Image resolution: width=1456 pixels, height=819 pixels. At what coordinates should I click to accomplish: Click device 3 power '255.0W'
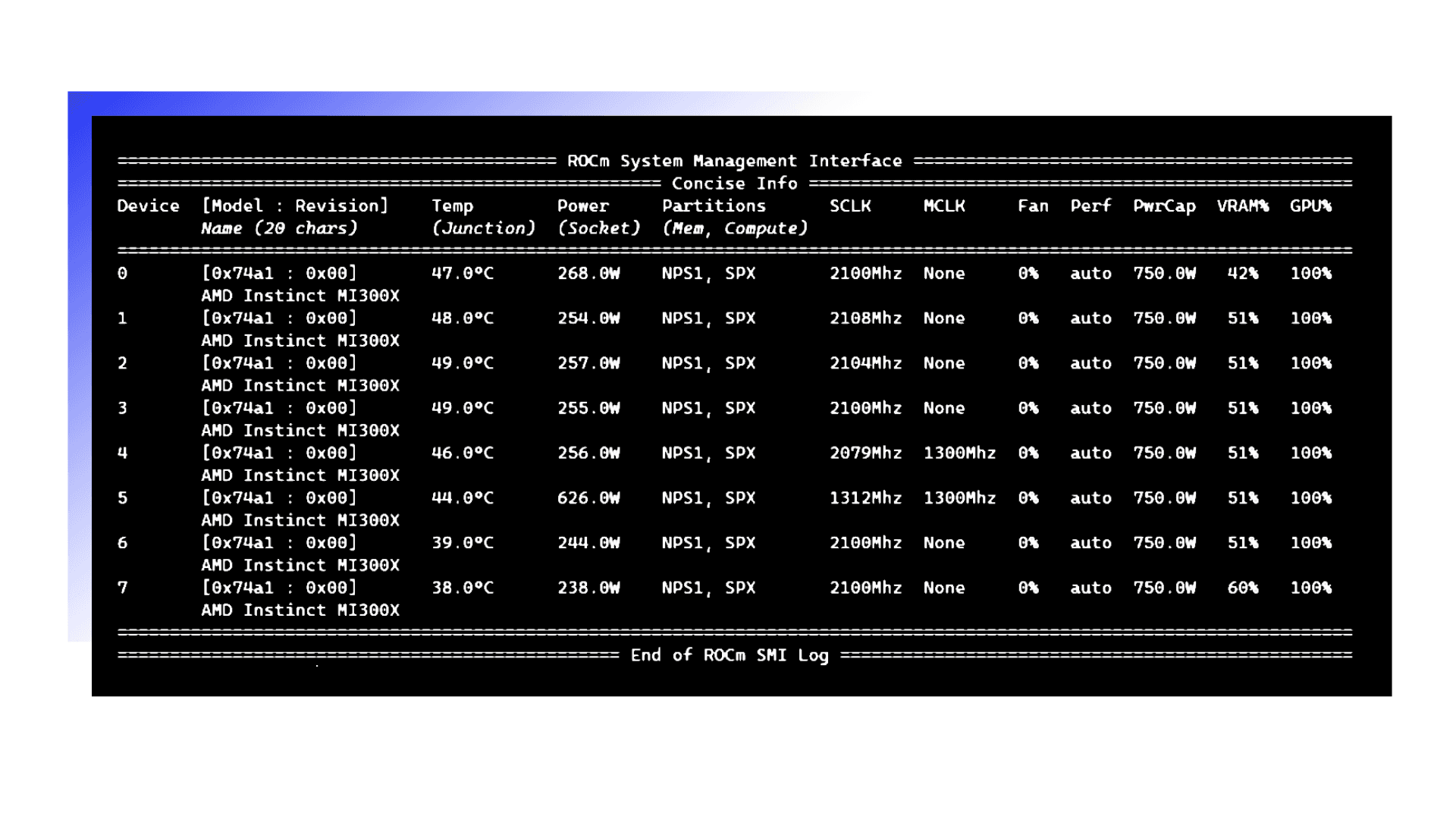click(588, 408)
